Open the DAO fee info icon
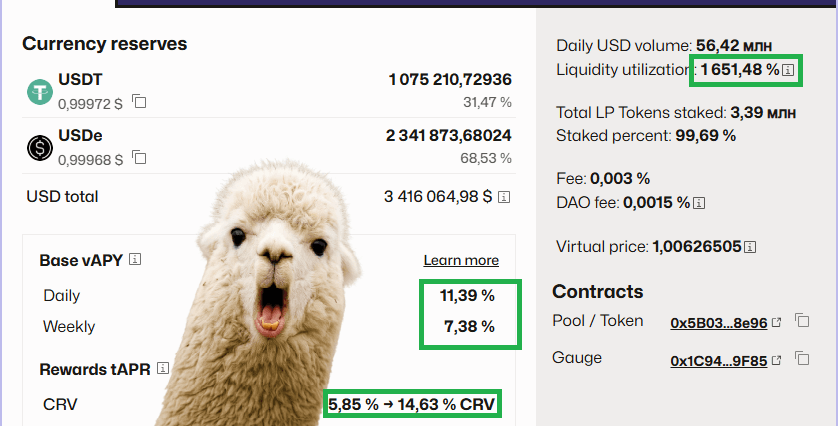Image resolution: width=838 pixels, height=426 pixels. 699,203
